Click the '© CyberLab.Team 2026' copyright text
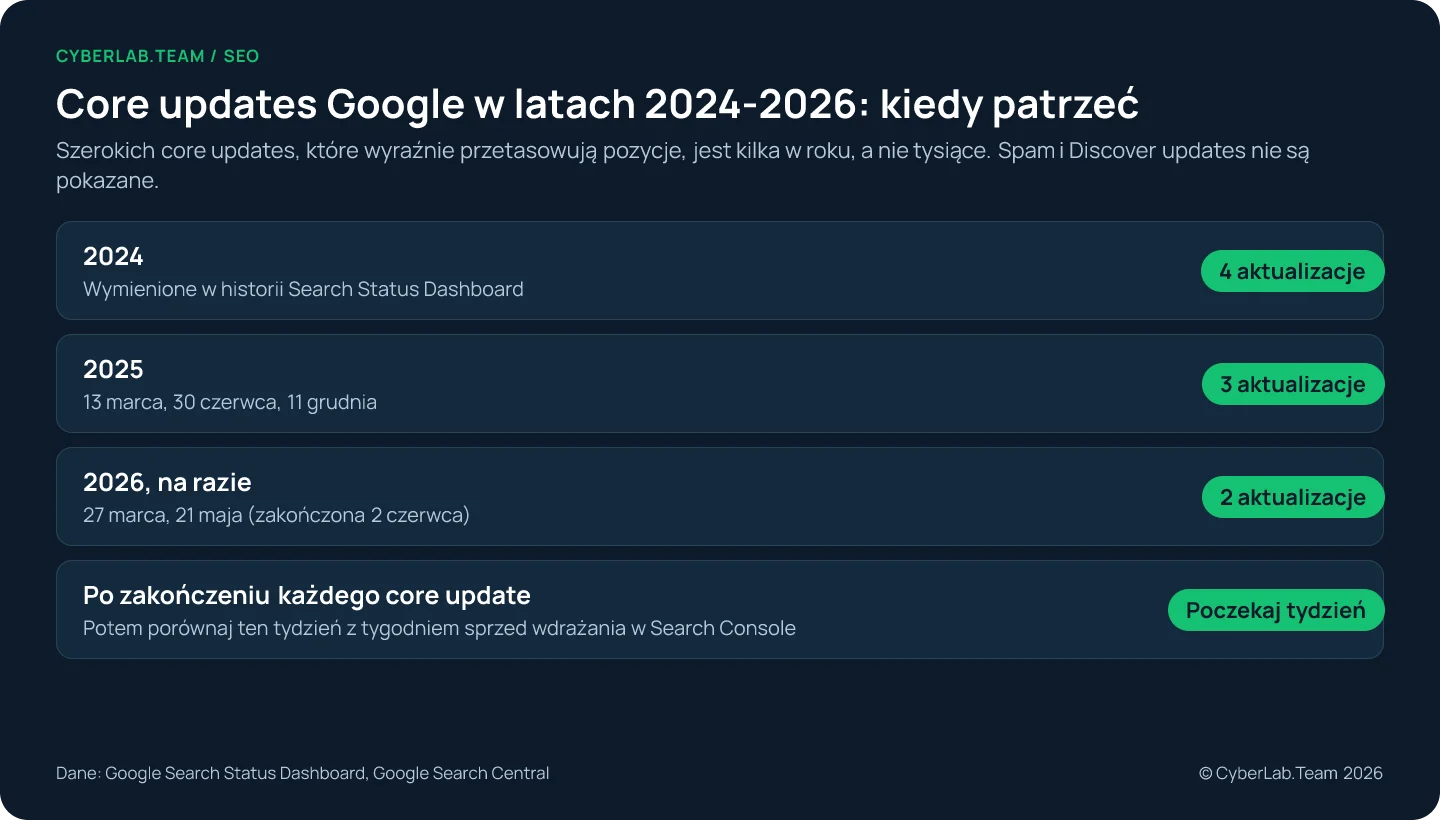Image resolution: width=1440 pixels, height=820 pixels. click(x=1291, y=773)
